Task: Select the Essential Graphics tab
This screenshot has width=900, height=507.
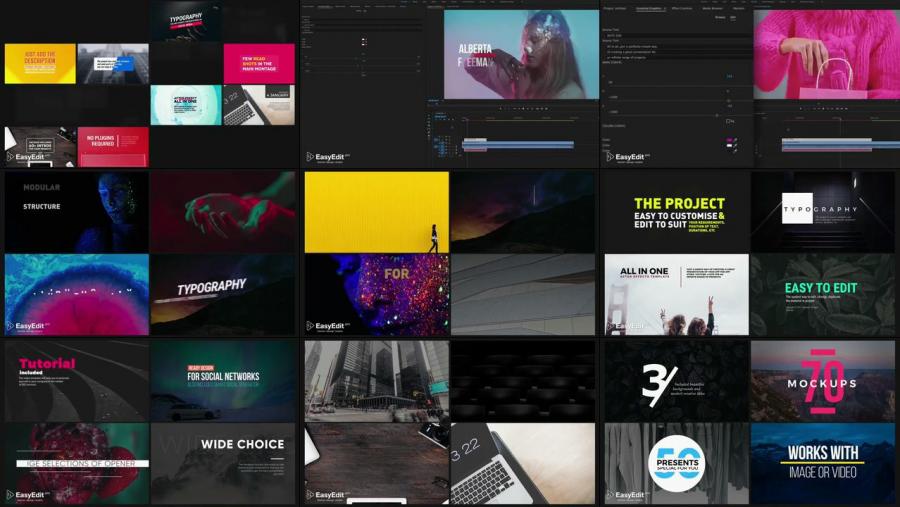Action: 647,6
